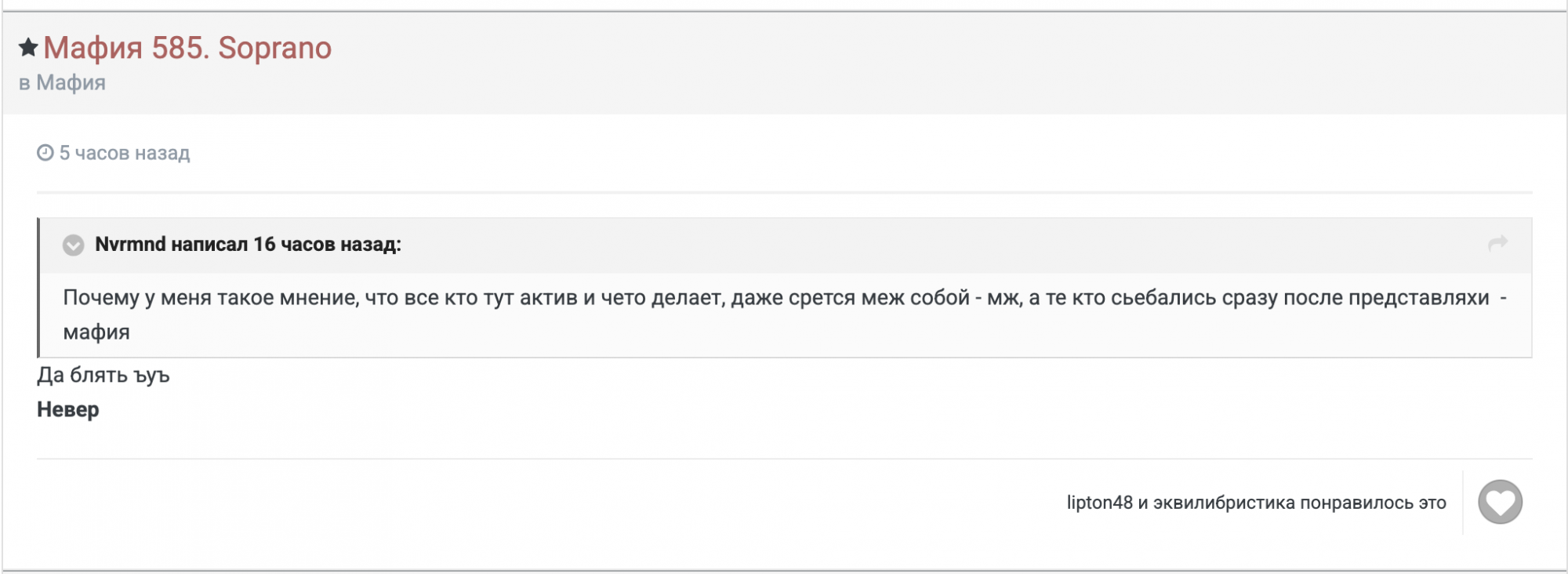Open the topic "Мафия 585. Soprano"

[x=187, y=48]
